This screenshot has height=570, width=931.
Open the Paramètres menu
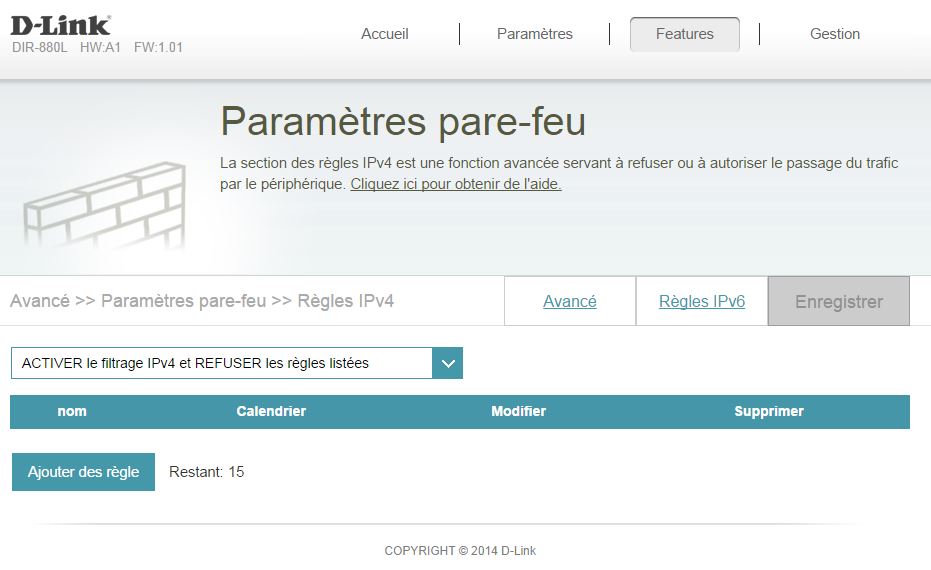(x=534, y=34)
